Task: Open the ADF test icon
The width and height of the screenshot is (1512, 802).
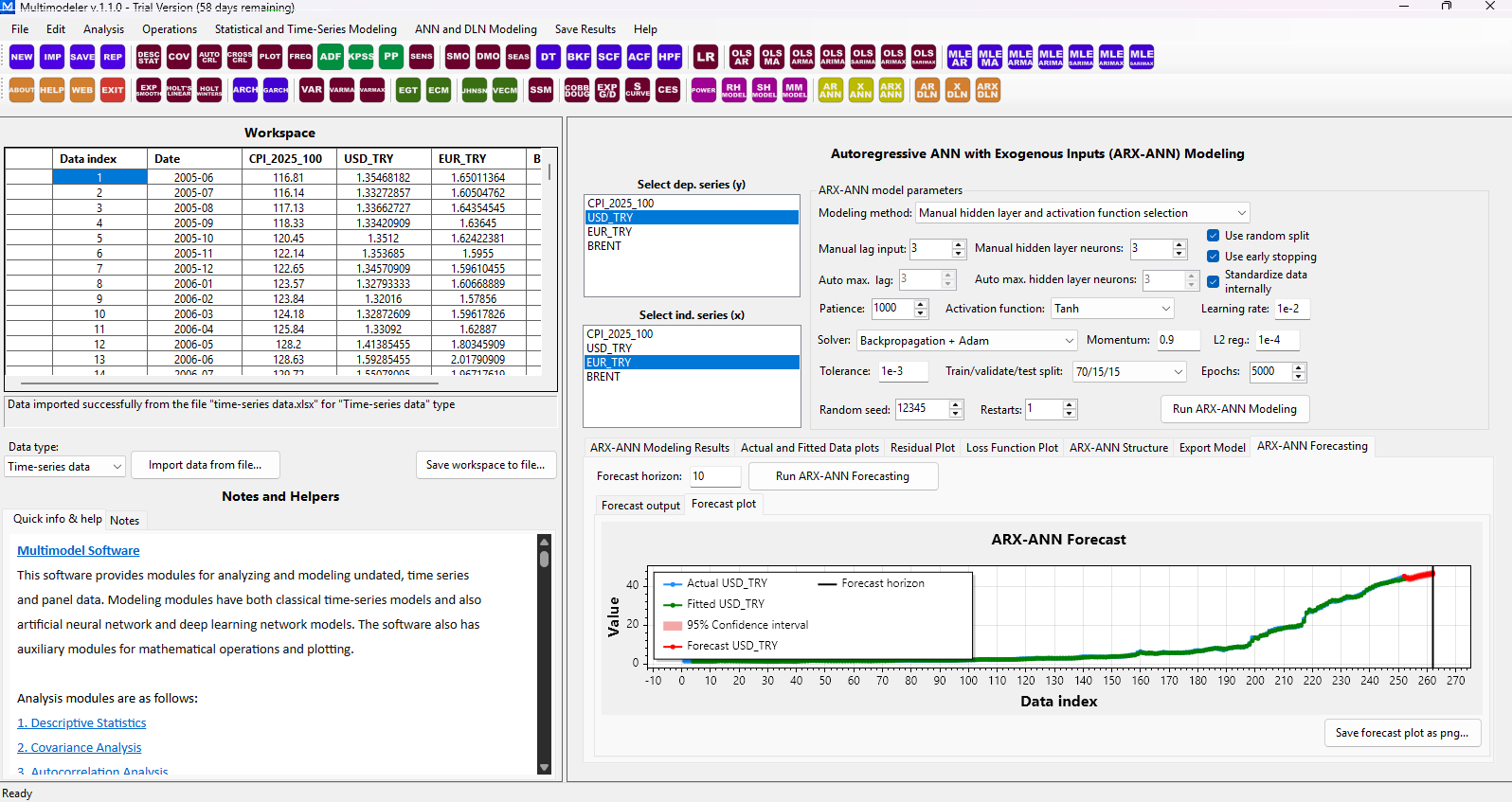Action: pyautogui.click(x=331, y=57)
